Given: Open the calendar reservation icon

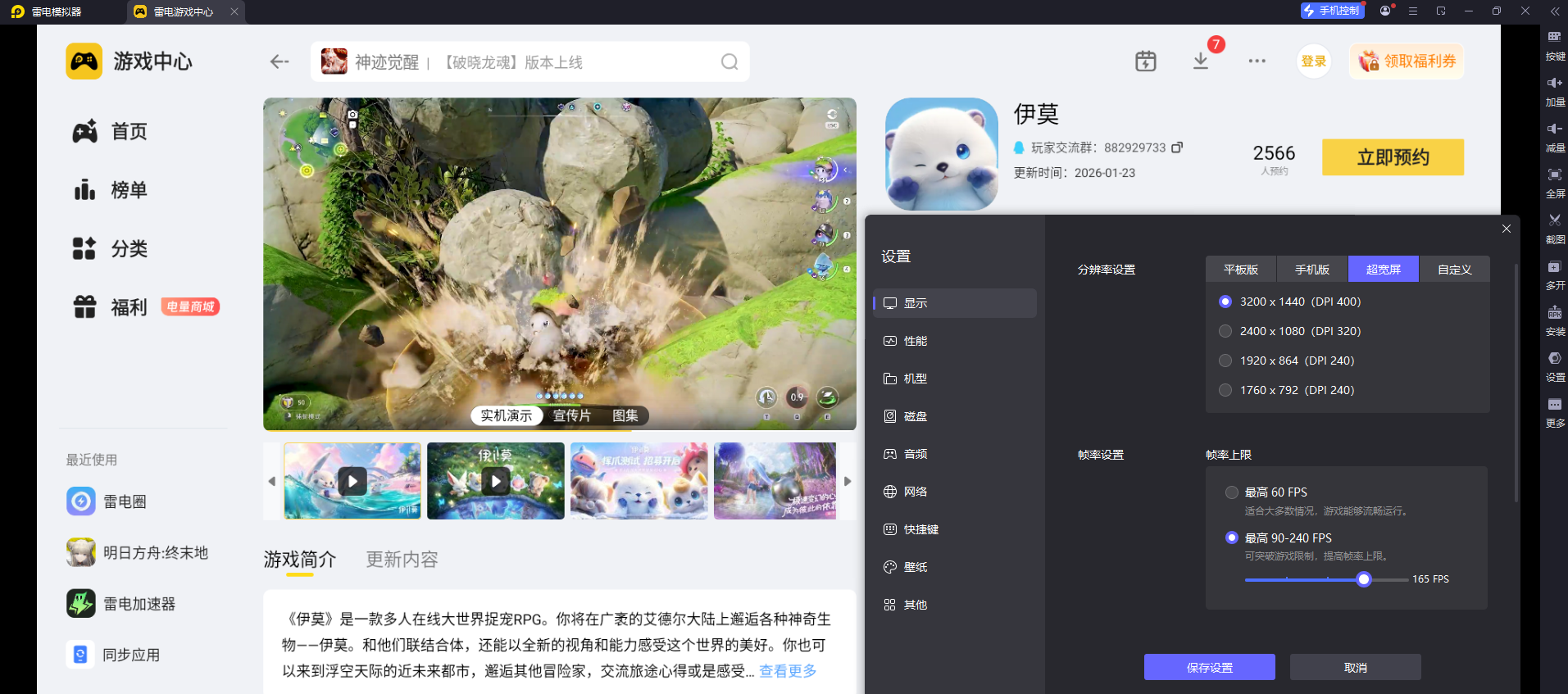Looking at the screenshot, I should 1145,61.
